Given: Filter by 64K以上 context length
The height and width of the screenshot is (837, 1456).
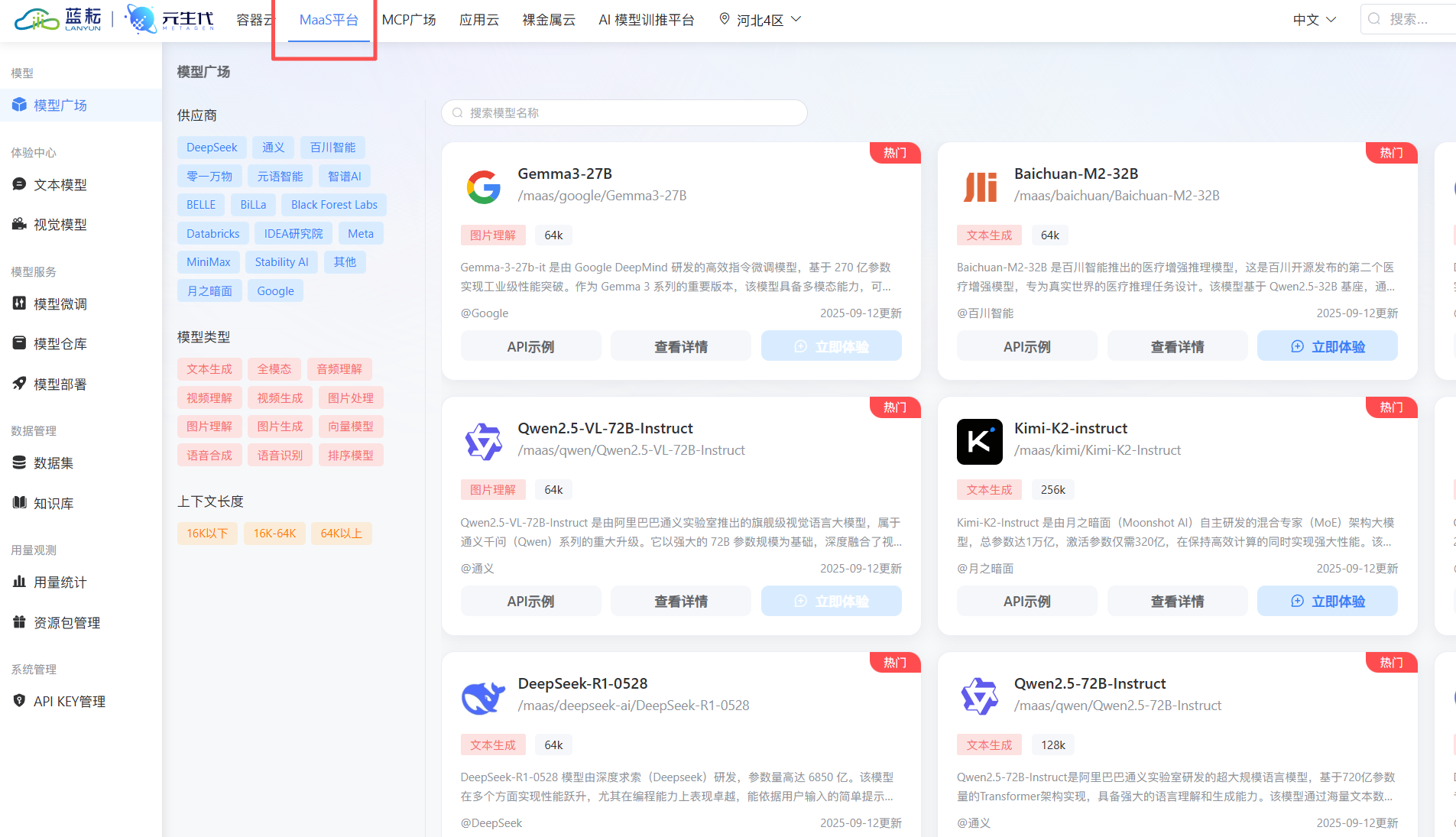Looking at the screenshot, I should click(x=341, y=534).
